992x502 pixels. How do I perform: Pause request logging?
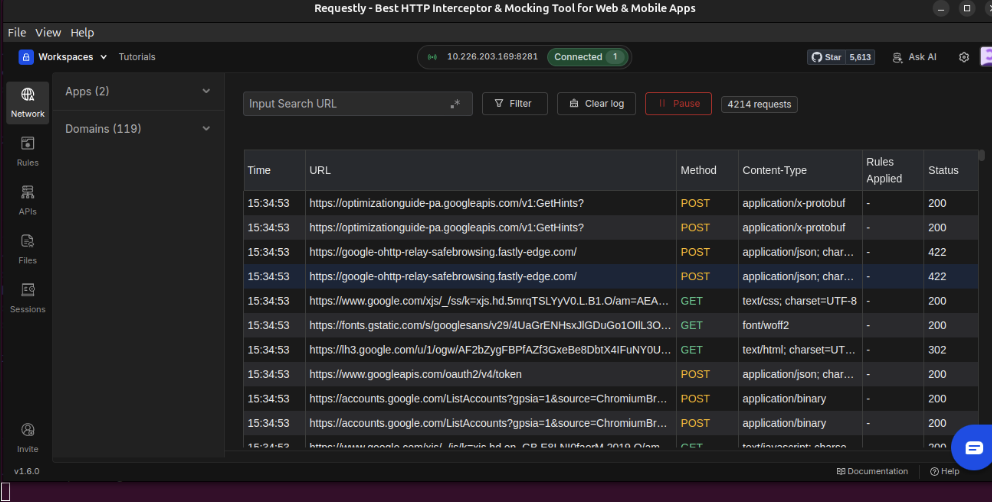click(678, 104)
